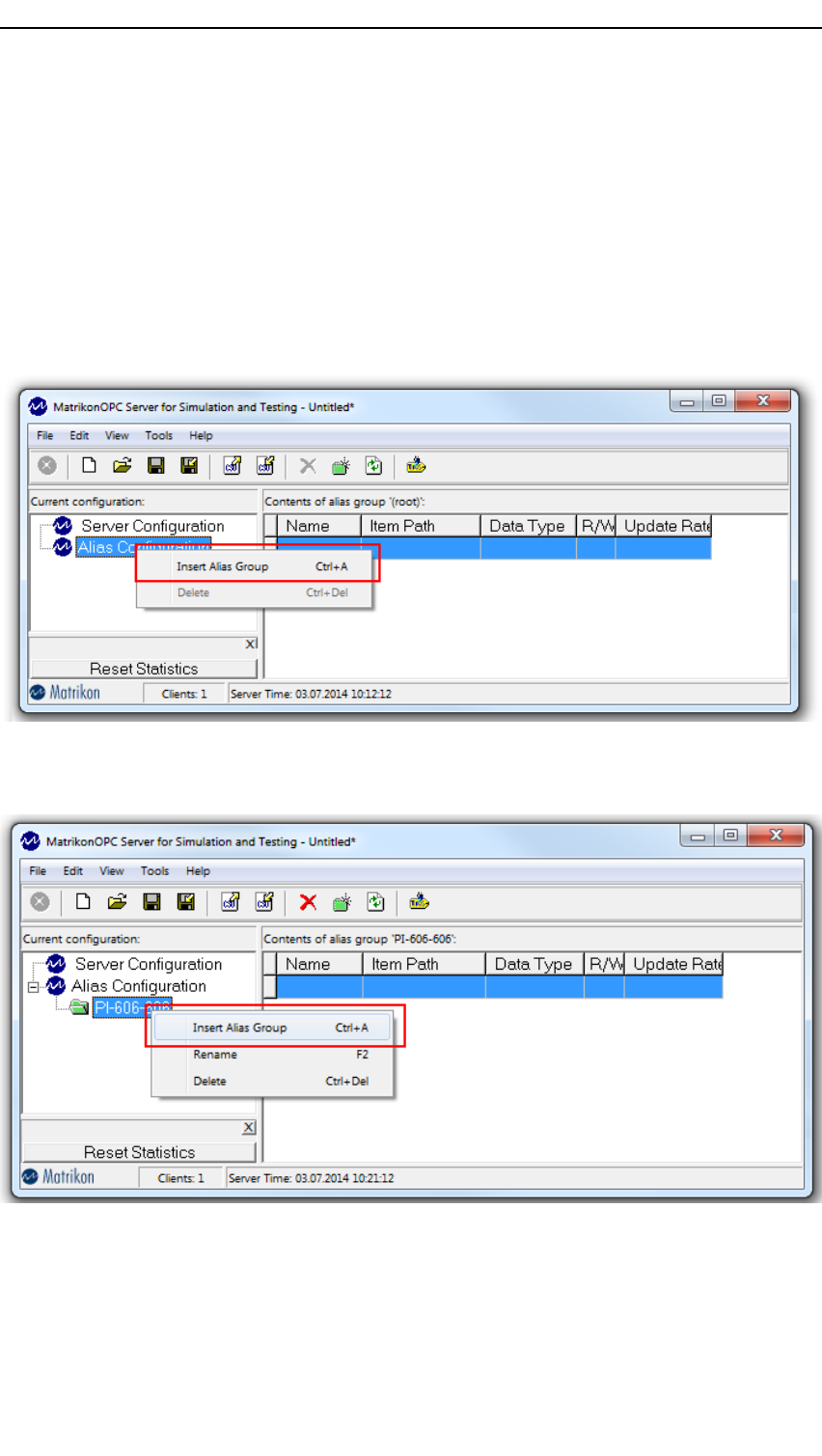The width and height of the screenshot is (822, 1456).
Task: Click New file icon in '(root)' window toolbar
Action: pos(89,466)
